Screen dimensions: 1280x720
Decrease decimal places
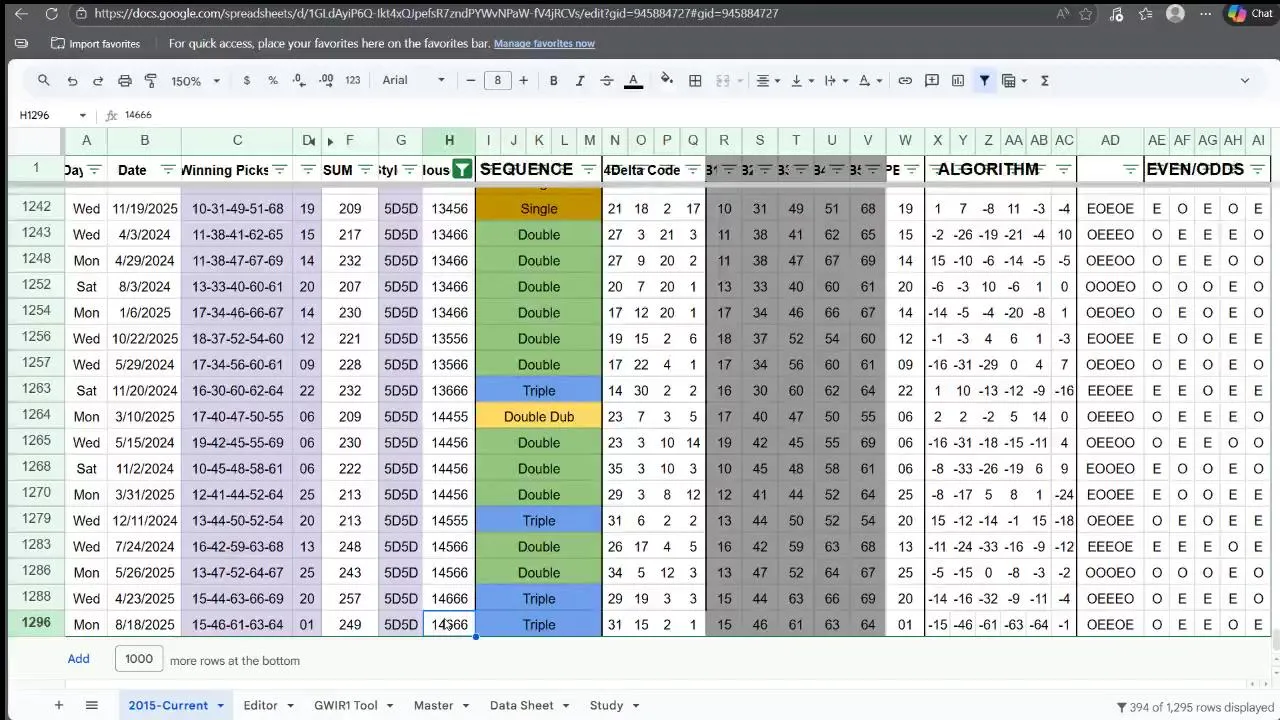(299, 80)
